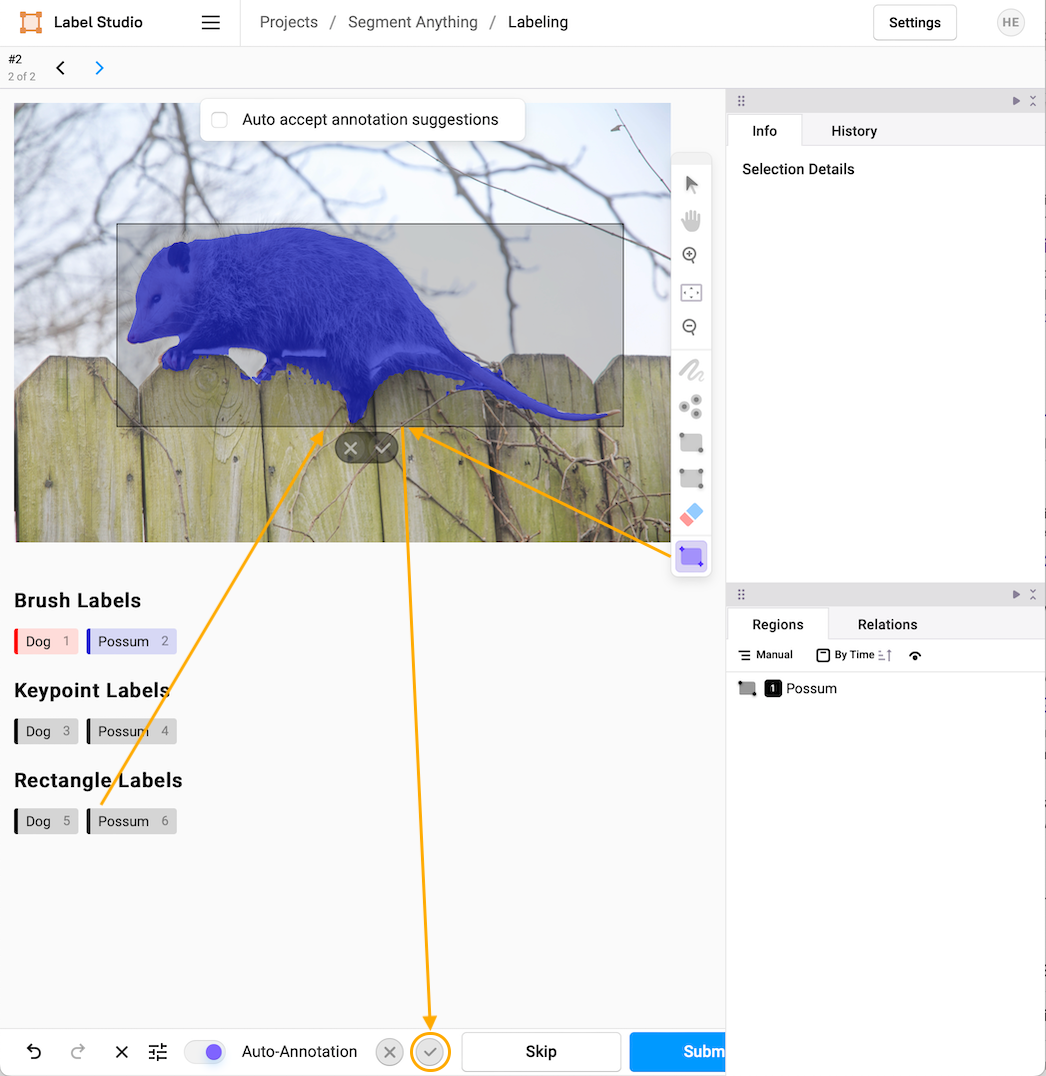Select Dog brush label
The height and width of the screenshot is (1076, 1046).
pos(47,641)
